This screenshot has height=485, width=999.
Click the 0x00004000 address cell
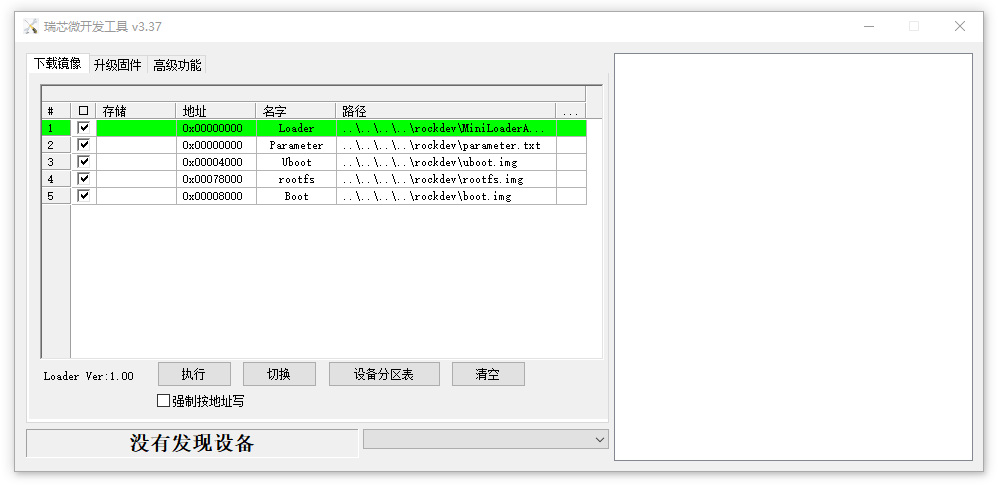click(x=216, y=162)
